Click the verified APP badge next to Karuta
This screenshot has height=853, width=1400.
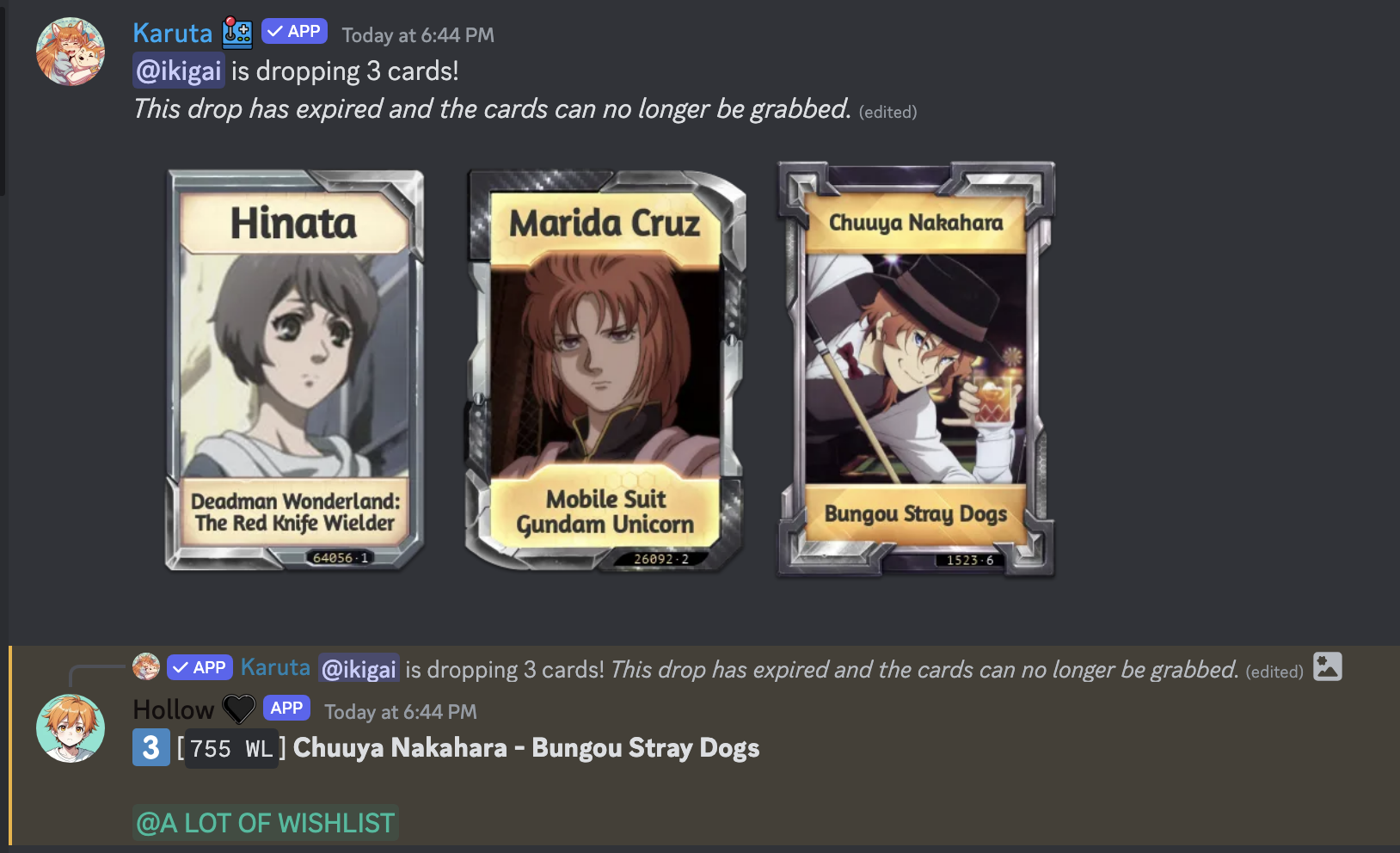tap(294, 32)
